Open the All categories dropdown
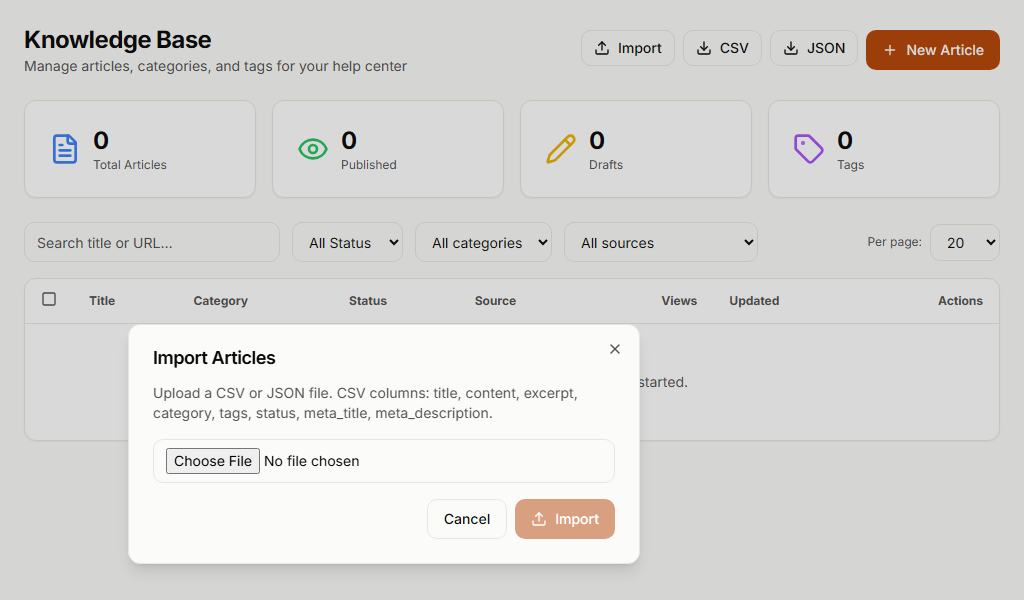The width and height of the screenshot is (1024, 600). click(483, 243)
